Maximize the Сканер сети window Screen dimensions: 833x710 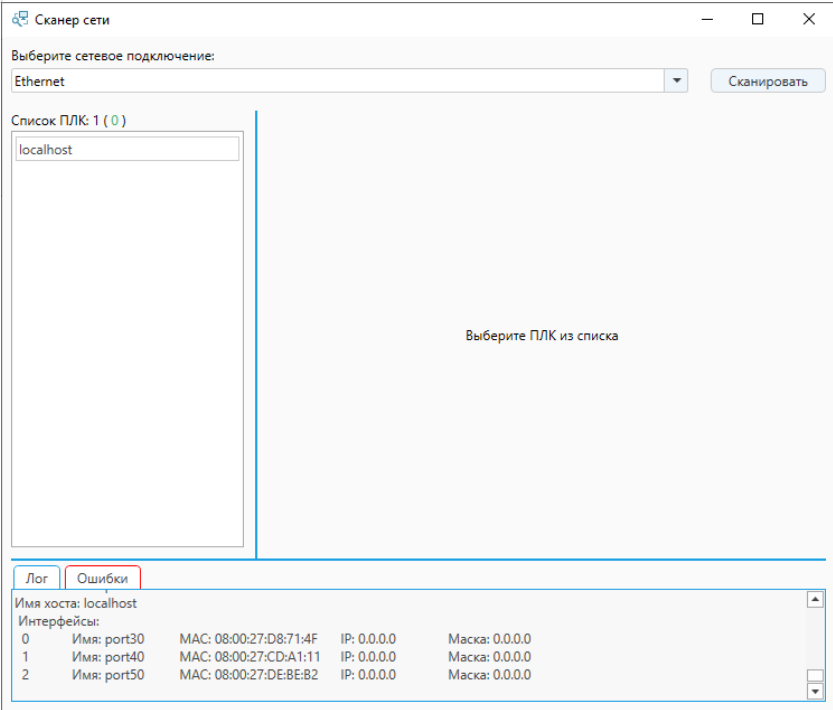[x=758, y=18]
